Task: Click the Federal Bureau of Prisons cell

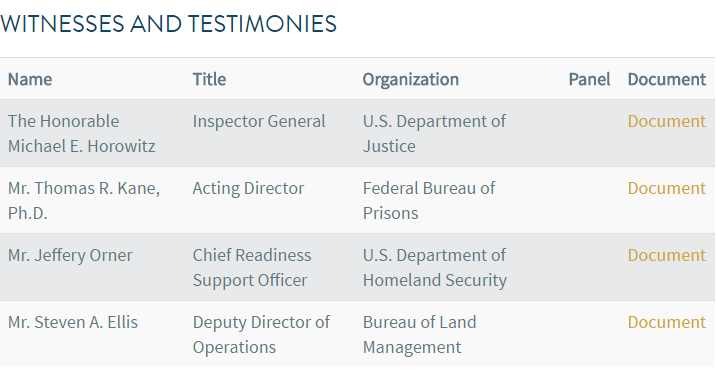Action: tap(429, 201)
